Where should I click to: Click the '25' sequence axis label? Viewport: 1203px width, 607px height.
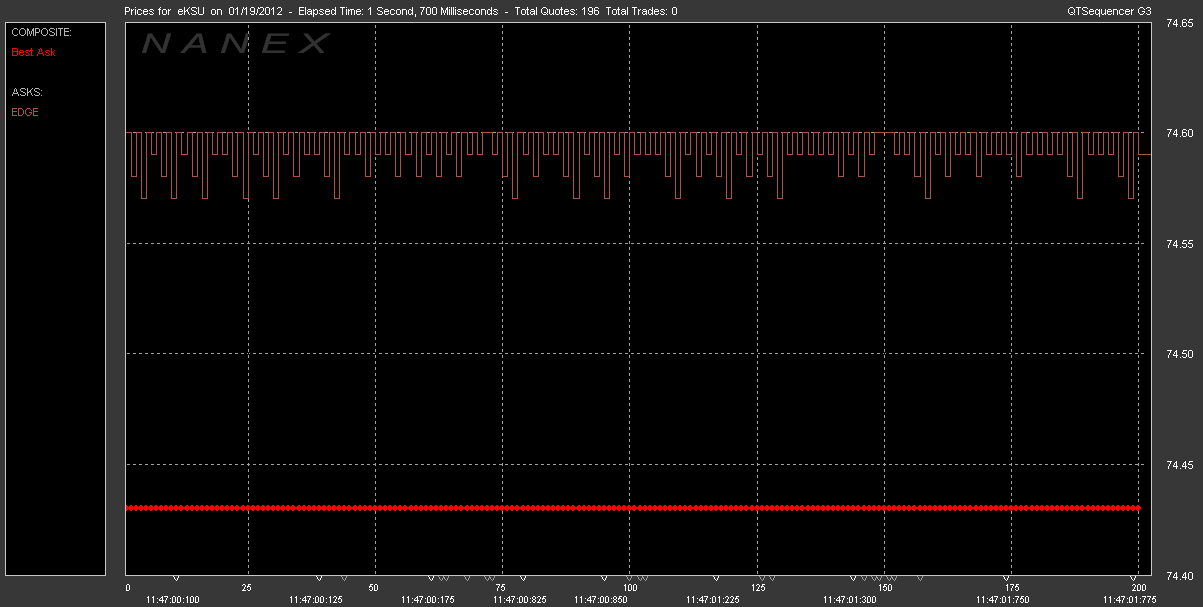coord(246,588)
